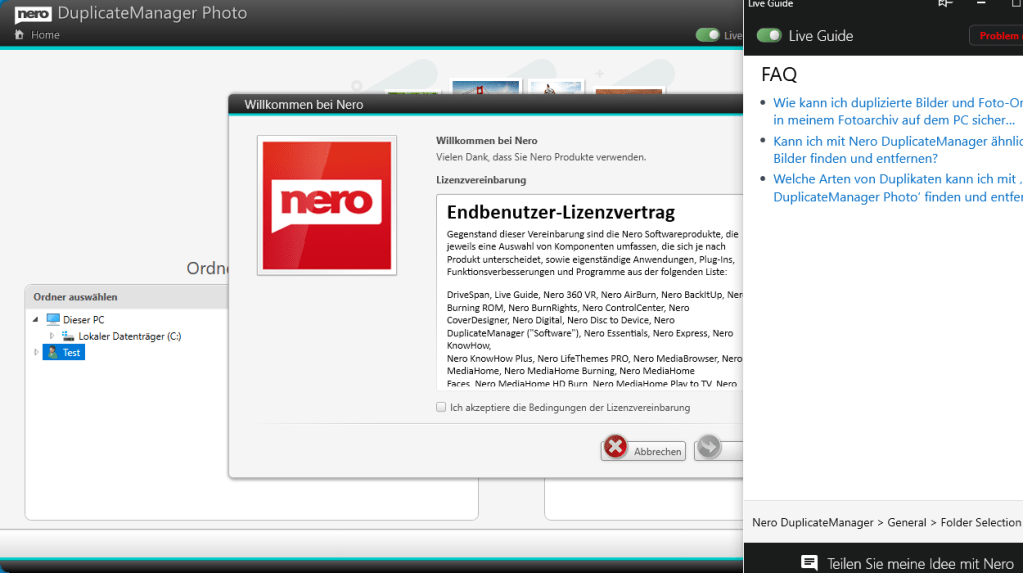Click the Home icon below the title

19,35
